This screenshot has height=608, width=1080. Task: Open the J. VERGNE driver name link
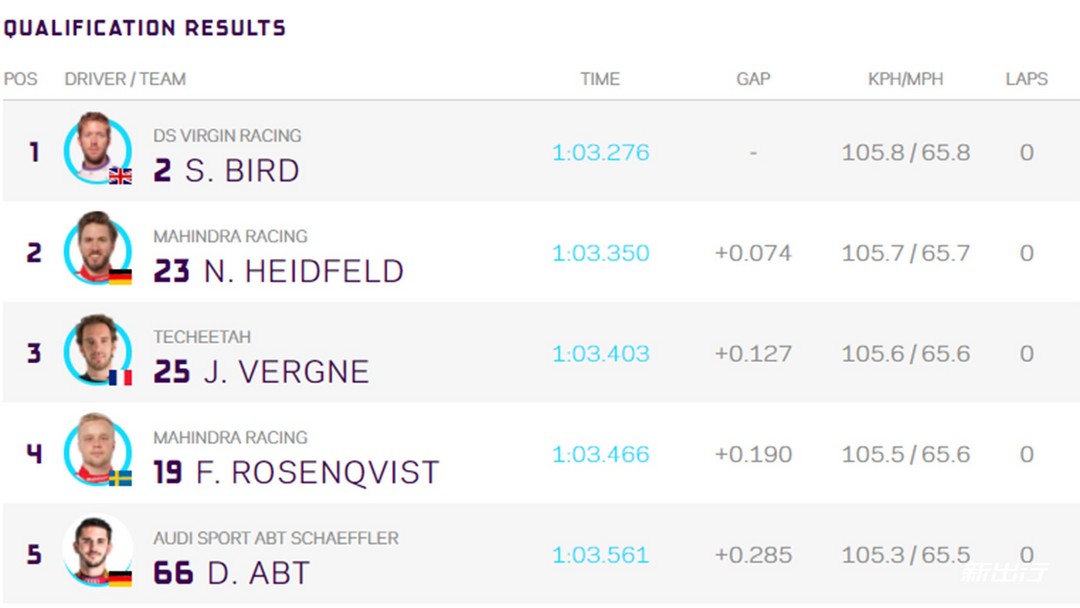pos(287,372)
